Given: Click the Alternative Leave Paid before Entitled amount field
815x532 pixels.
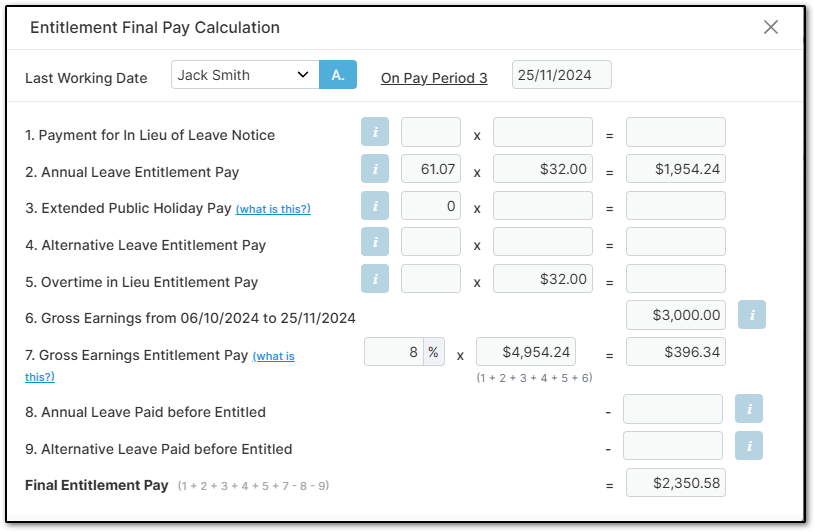Looking at the screenshot, I should 673,446.
